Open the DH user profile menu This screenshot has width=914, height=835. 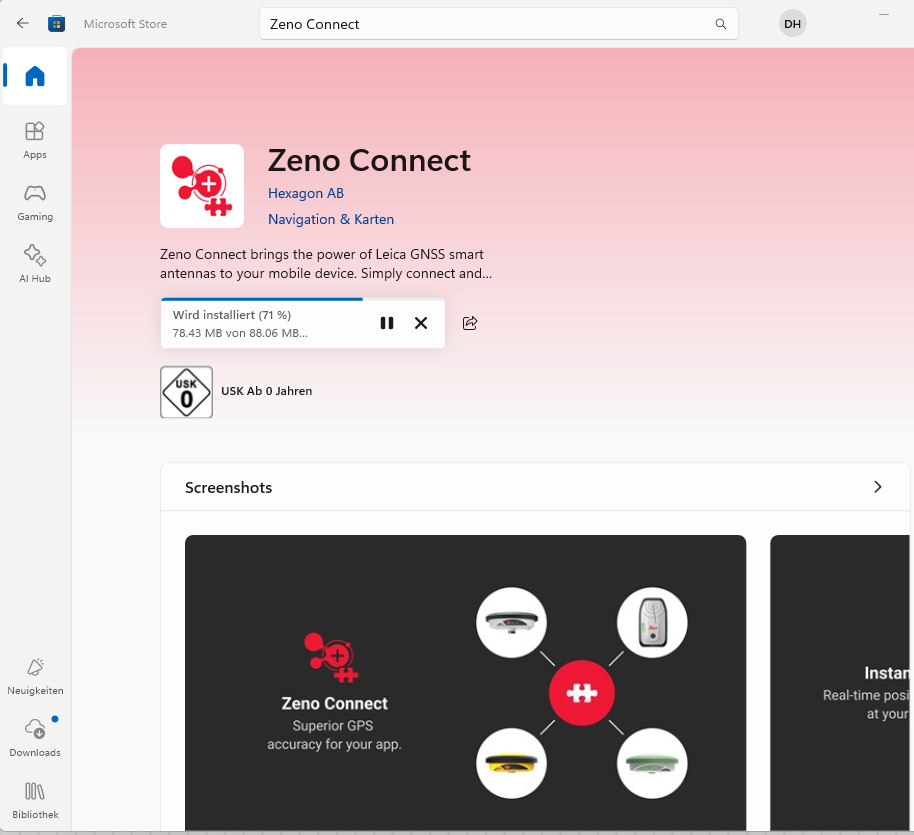coord(792,24)
